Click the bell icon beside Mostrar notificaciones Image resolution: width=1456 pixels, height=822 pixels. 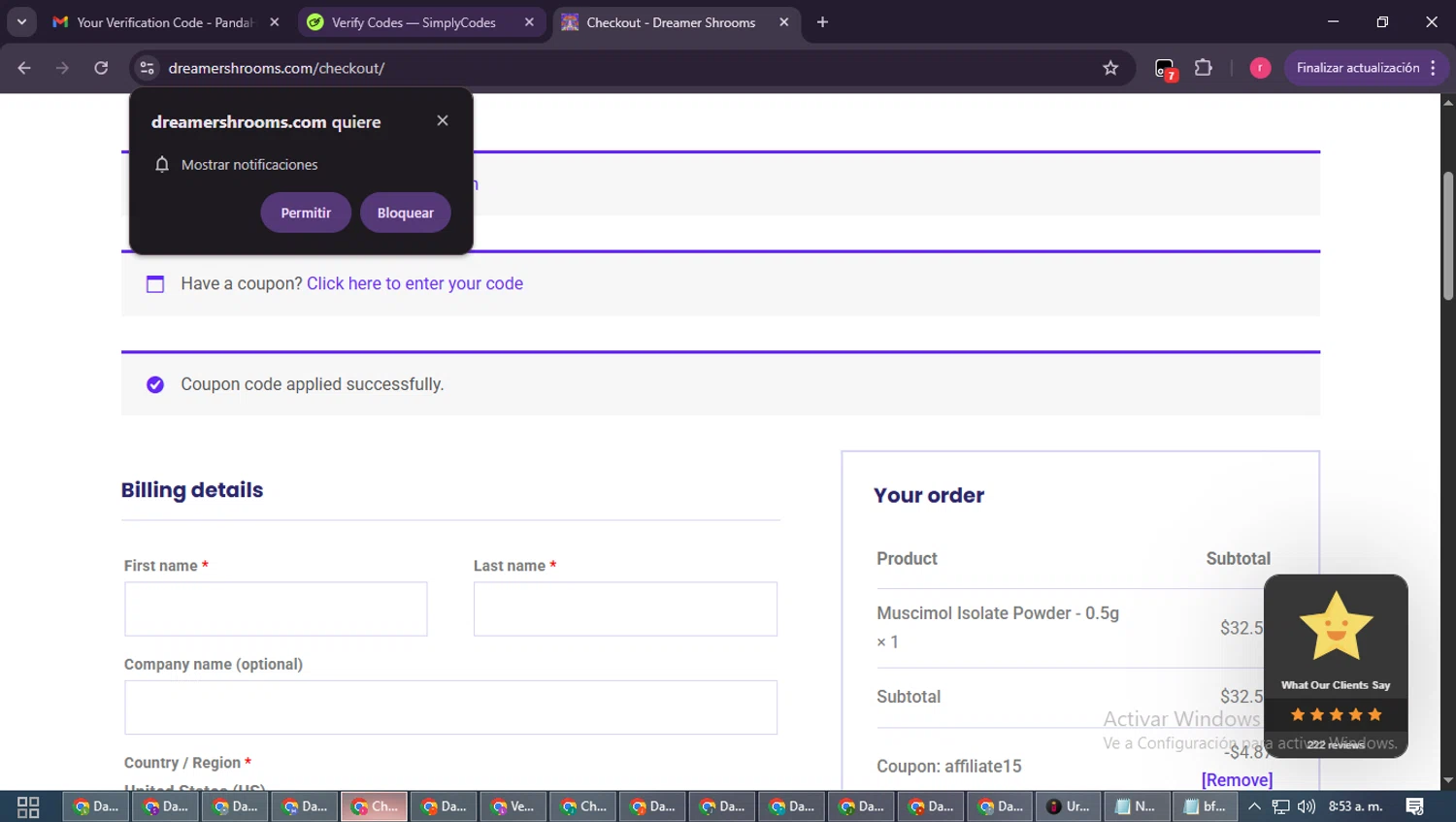(162, 164)
